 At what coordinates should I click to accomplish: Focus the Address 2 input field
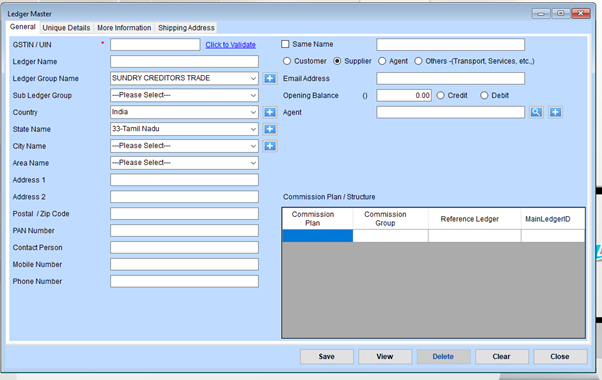click(x=184, y=197)
